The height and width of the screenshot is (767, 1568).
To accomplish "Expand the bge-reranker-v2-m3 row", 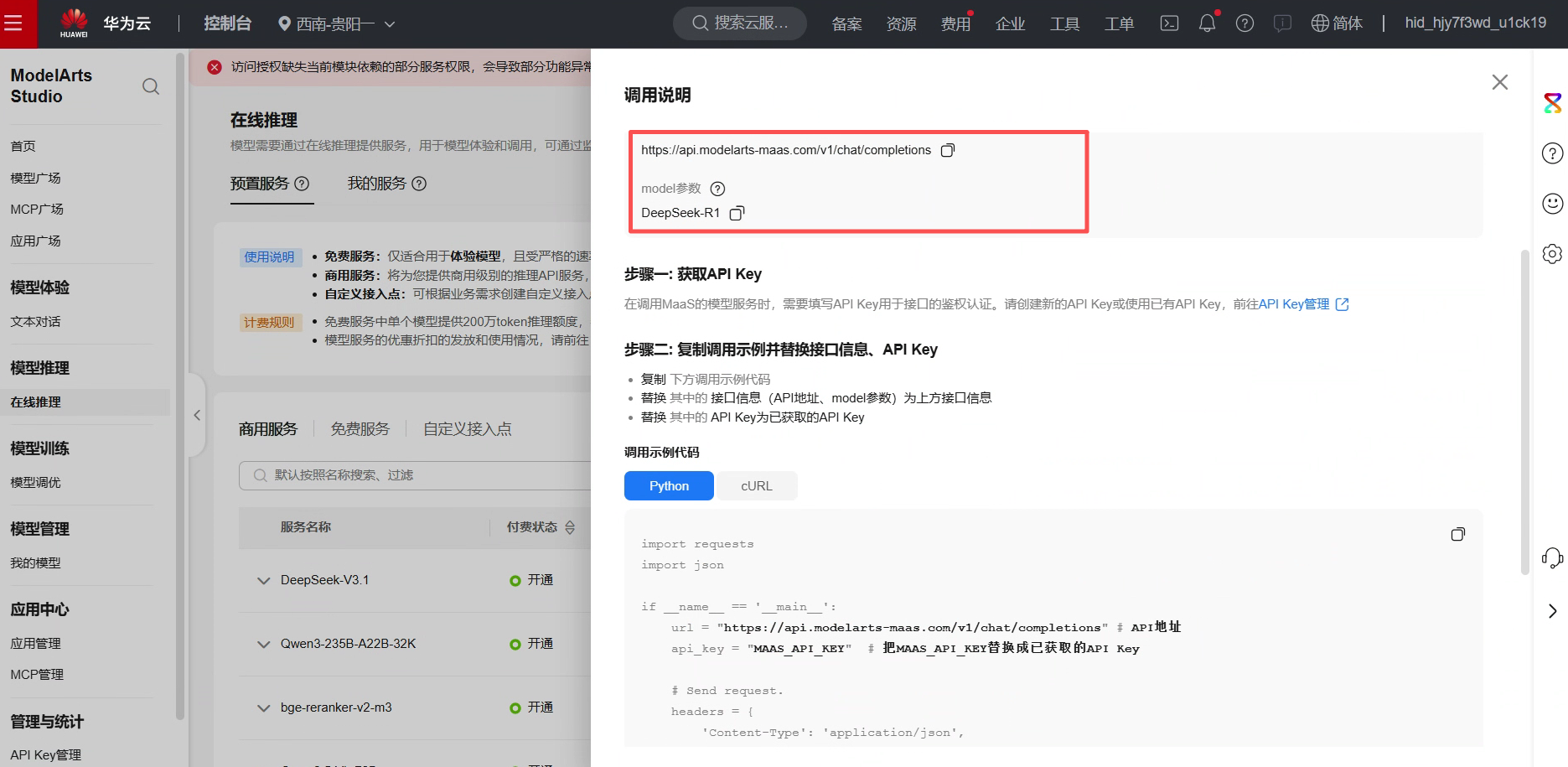I will (x=264, y=708).
